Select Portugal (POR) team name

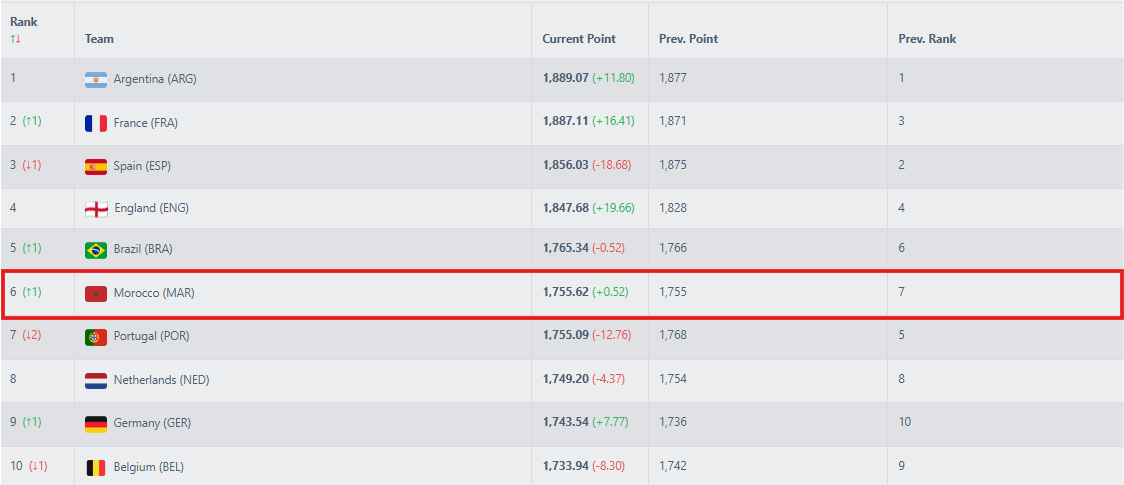pyautogui.click(x=151, y=336)
